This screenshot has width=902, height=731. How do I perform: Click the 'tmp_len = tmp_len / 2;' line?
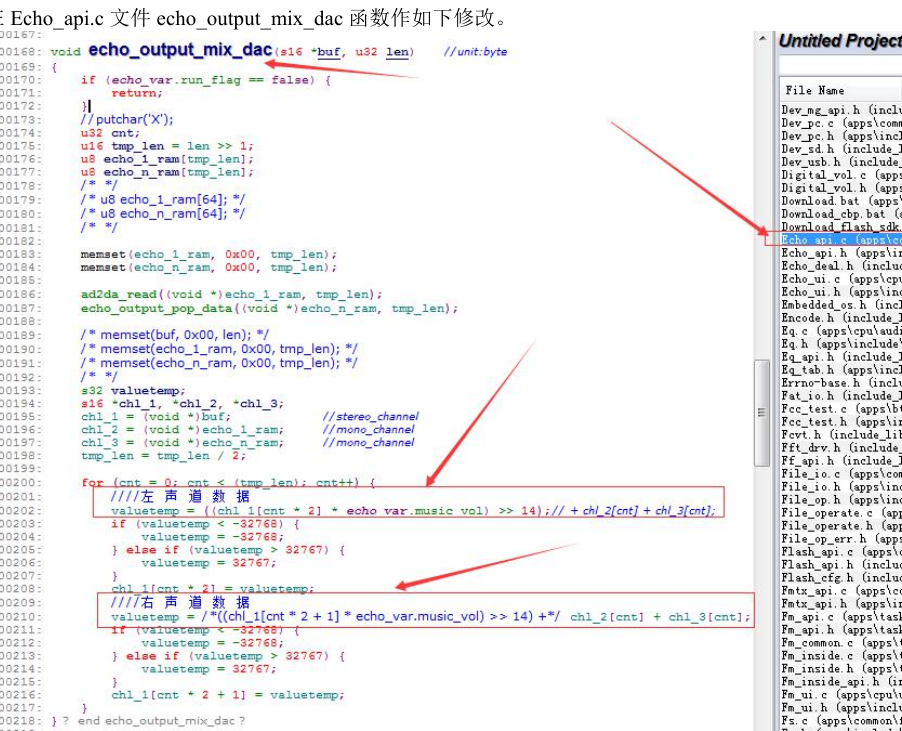click(163, 456)
